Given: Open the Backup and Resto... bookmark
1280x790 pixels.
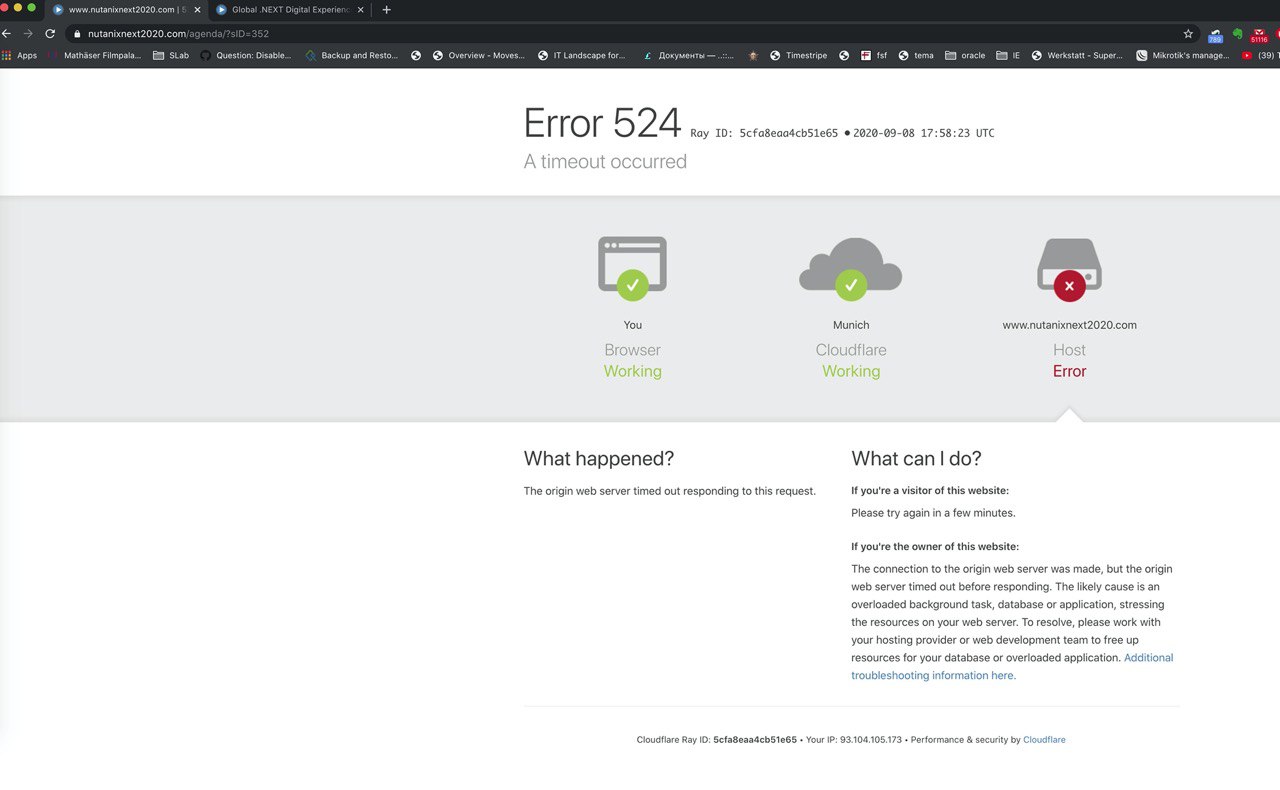Looking at the screenshot, I should pyautogui.click(x=351, y=55).
